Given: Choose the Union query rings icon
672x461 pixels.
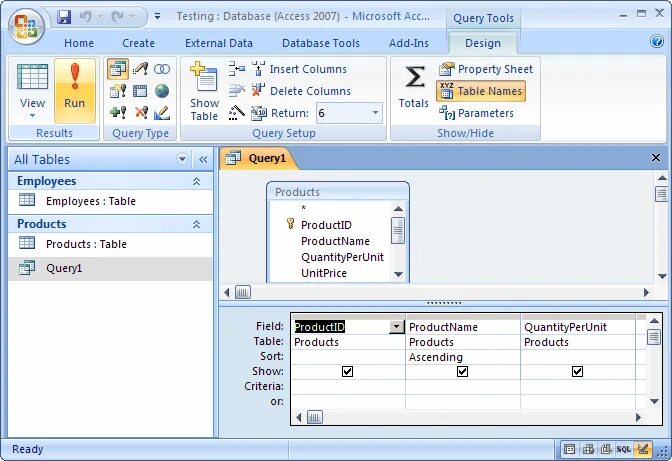Looking at the screenshot, I should 162,69.
